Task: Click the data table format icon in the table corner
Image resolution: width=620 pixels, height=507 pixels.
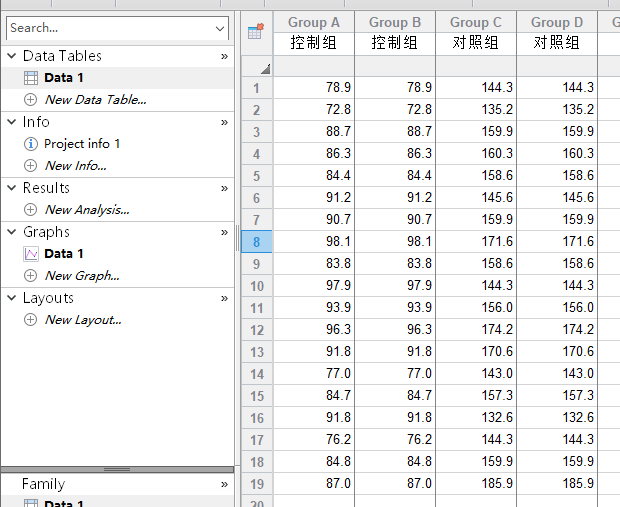Action: (x=256, y=31)
